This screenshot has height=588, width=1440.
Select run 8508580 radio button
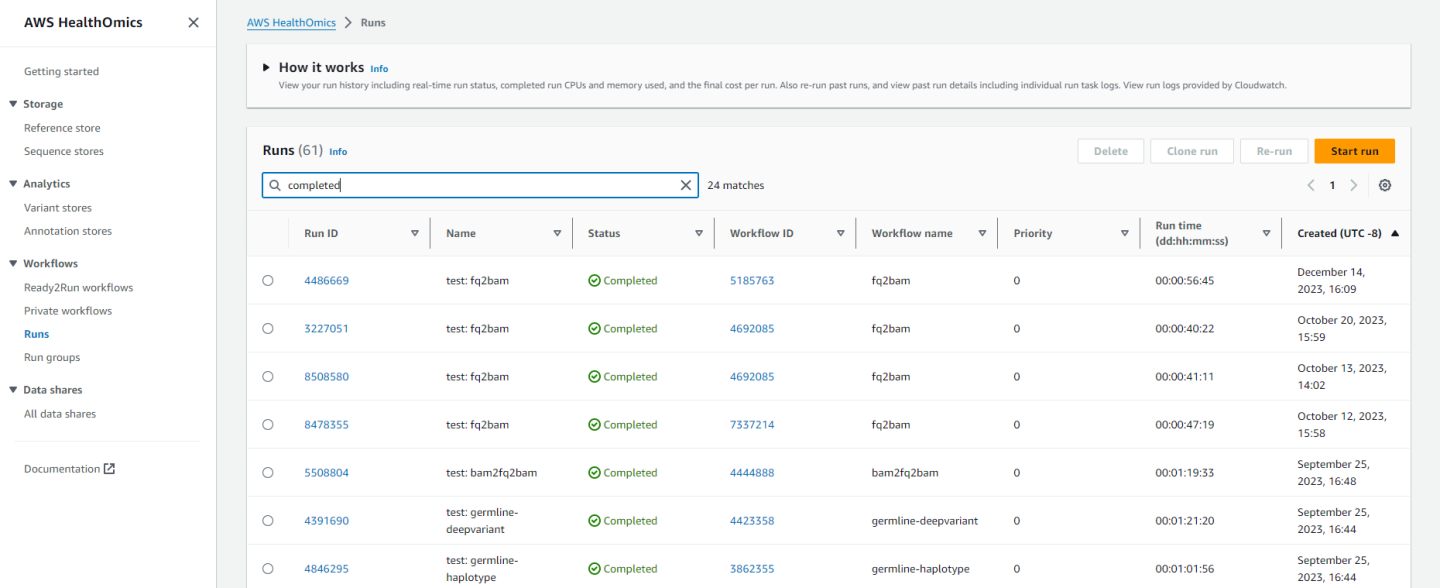point(268,377)
